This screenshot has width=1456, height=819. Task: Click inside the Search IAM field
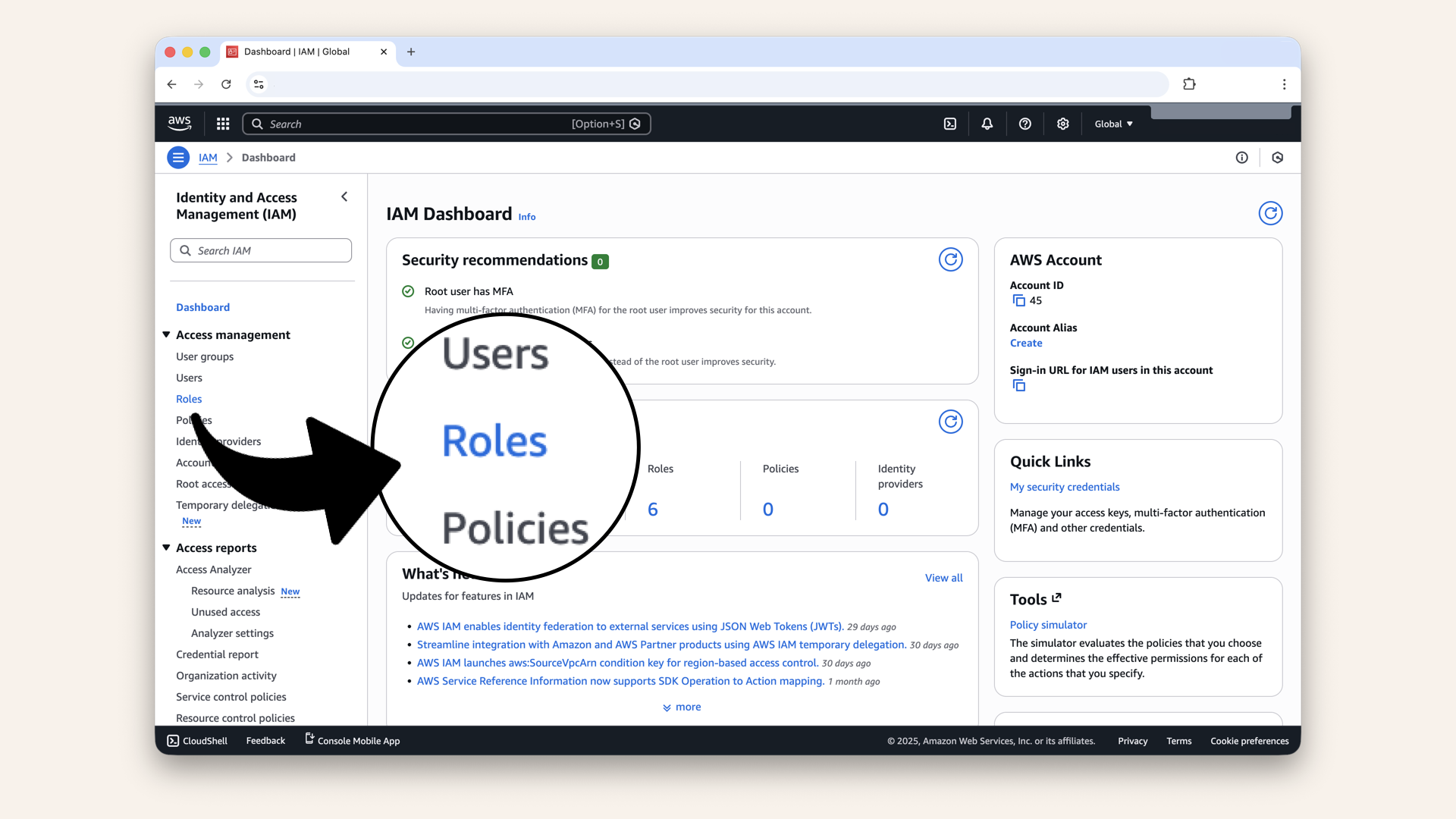(261, 250)
